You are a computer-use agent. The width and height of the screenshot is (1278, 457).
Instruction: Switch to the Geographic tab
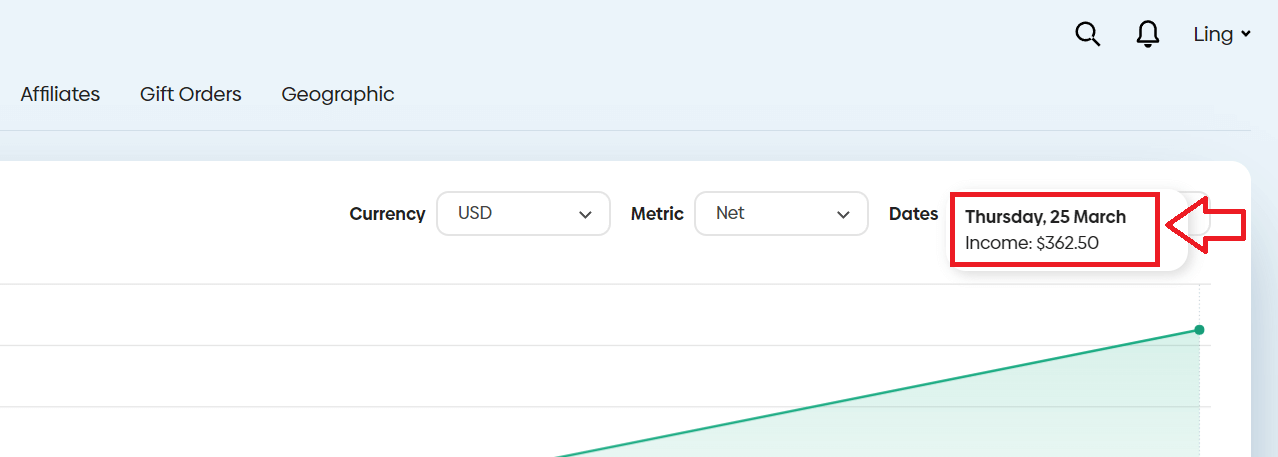[x=338, y=94]
